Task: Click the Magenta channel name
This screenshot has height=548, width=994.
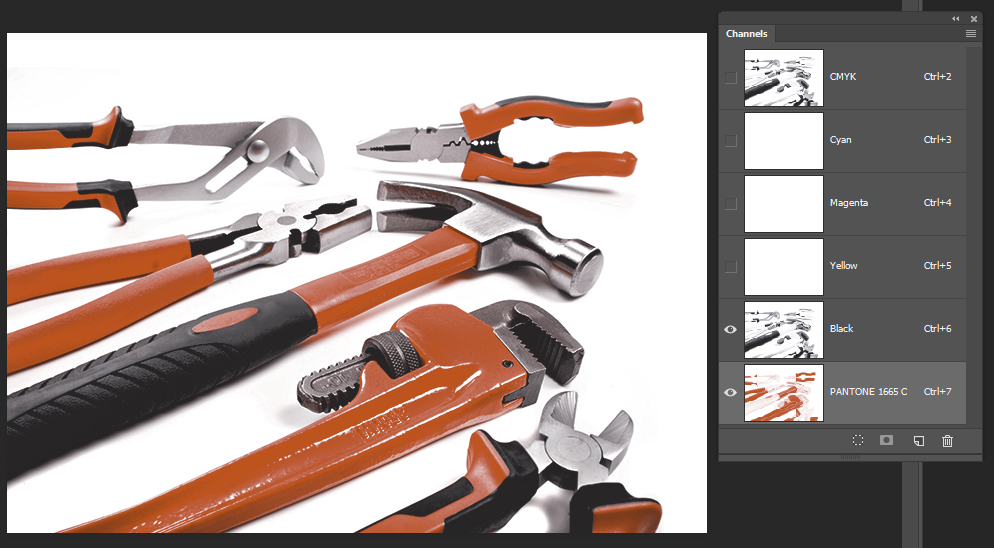Action: click(x=849, y=203)
